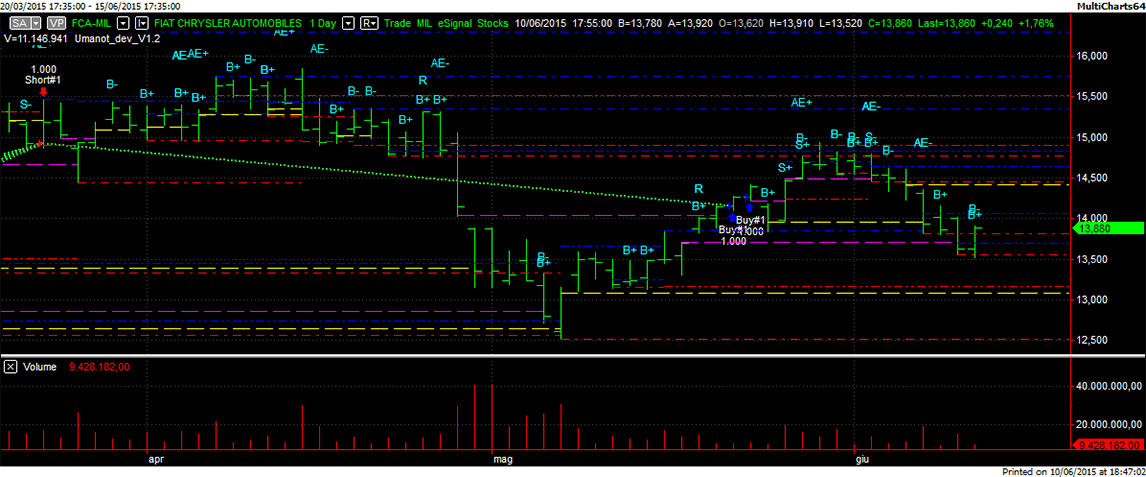The width and height of the screenshot is (1146, 477).
Task: Expand the 1 Day resolution dropdown
Action: pos(347,21)
